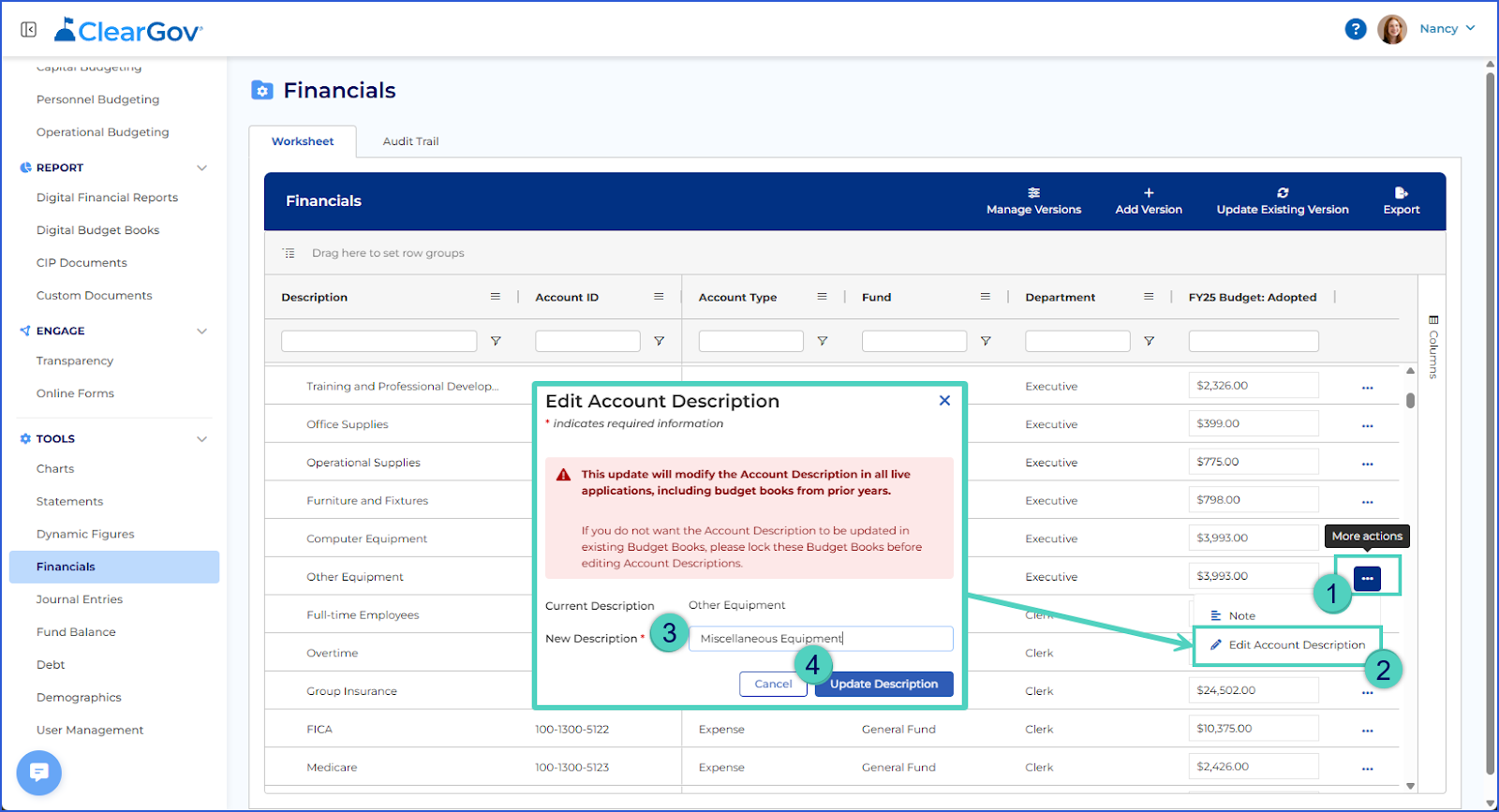Viewport: 1499px width, 812px height.
Task: Open more actions for Office Supplies row
Action: pyautogui.click(x=1367, y=425)
